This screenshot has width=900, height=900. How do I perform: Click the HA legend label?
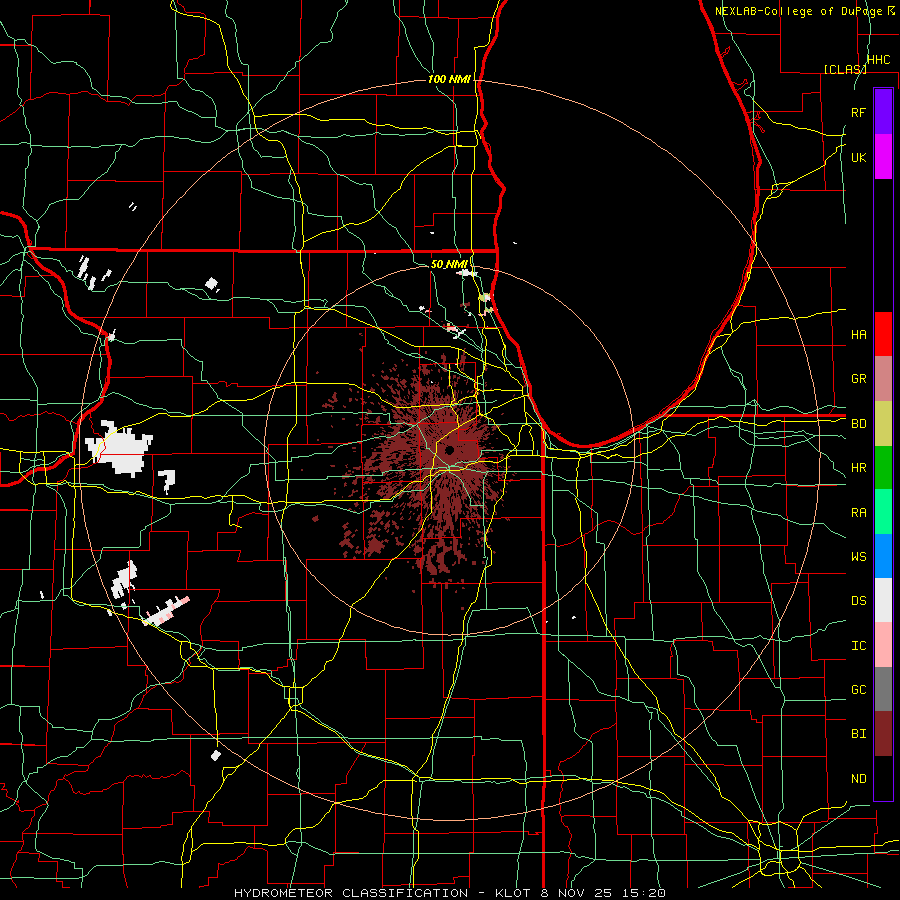pos(859,334)
